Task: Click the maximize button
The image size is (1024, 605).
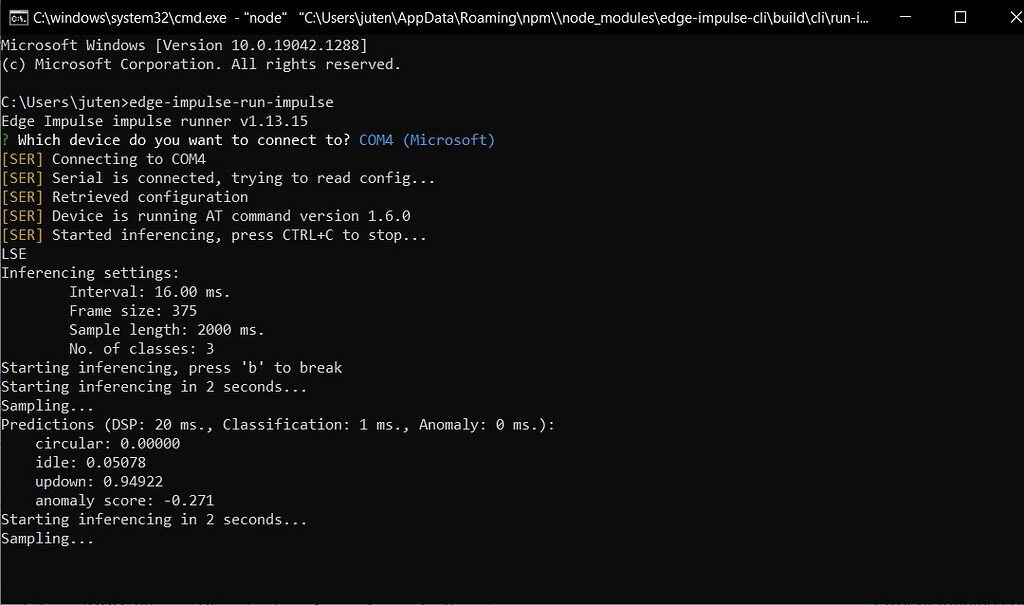Action: pos(962,16)
